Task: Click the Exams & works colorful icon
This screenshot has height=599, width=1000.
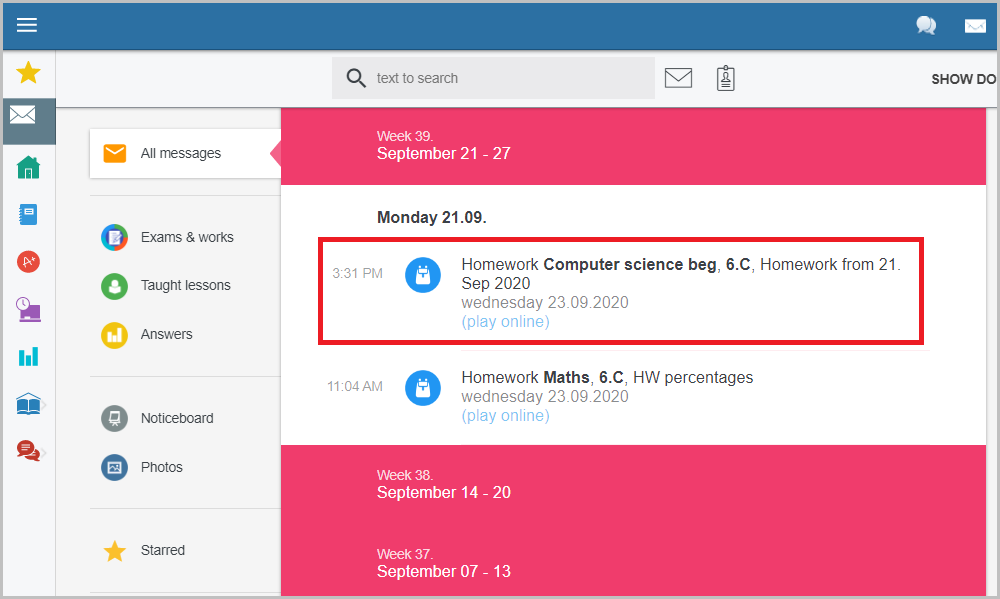Action: (x=114, y=237)
